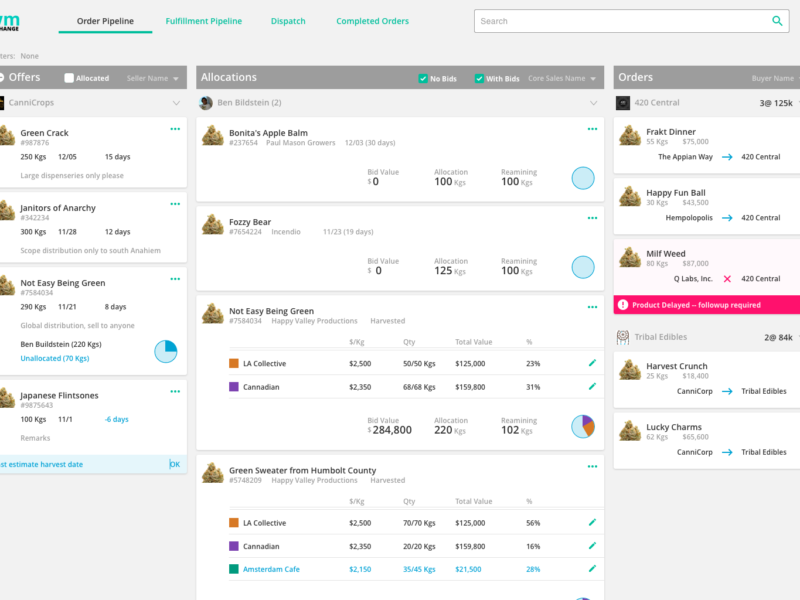Click the 3@ 125k order summary
This screenshot has width=800, height=600.
[x=776, y=103]
